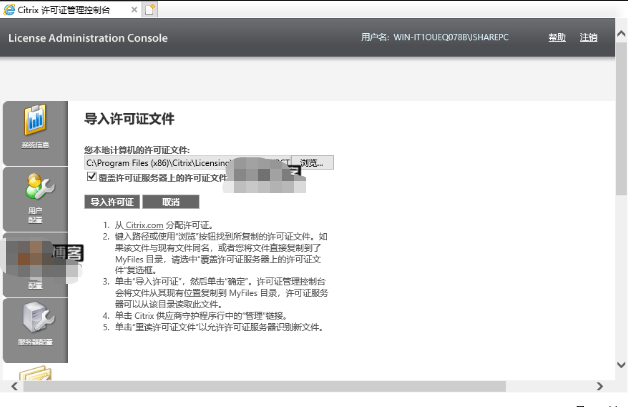Click the 取消 cancel button

click(171, 202)
